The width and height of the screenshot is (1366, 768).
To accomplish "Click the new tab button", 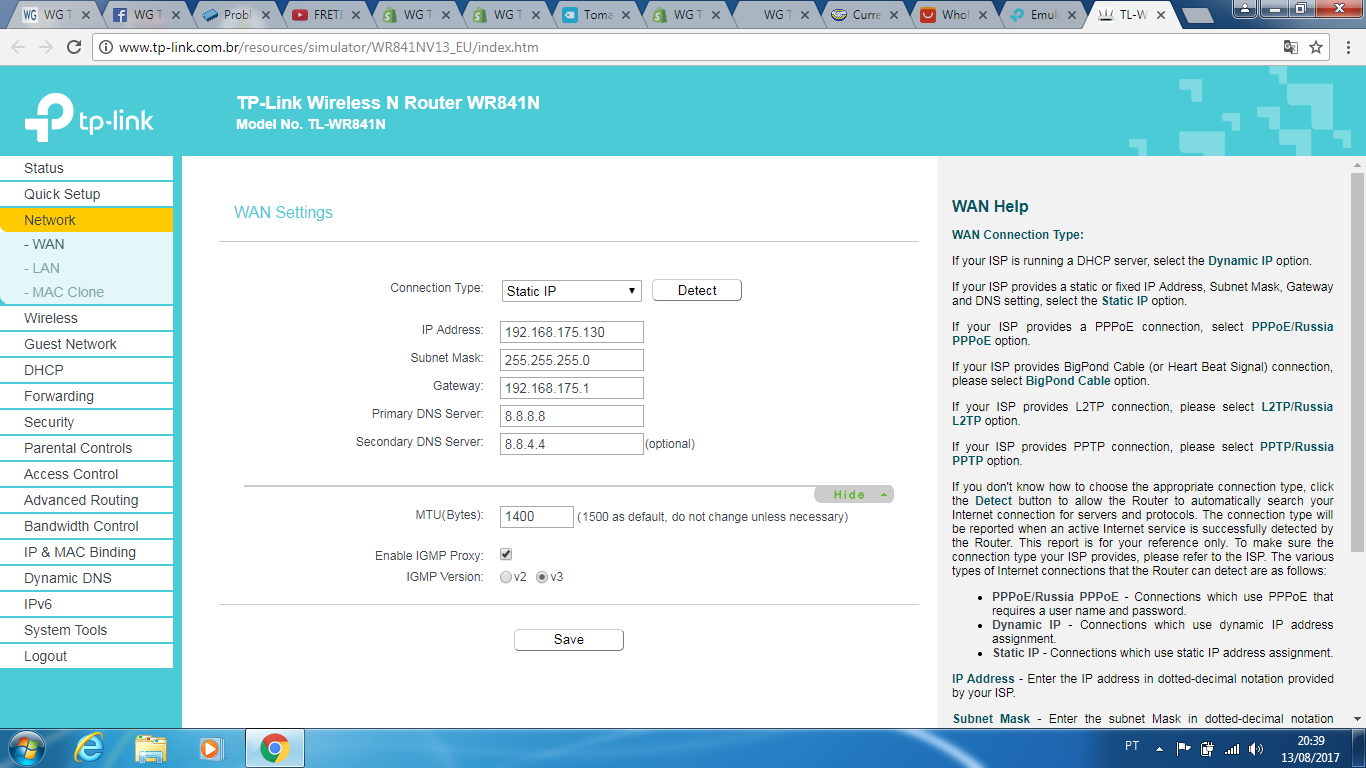I will point(1198,16).
